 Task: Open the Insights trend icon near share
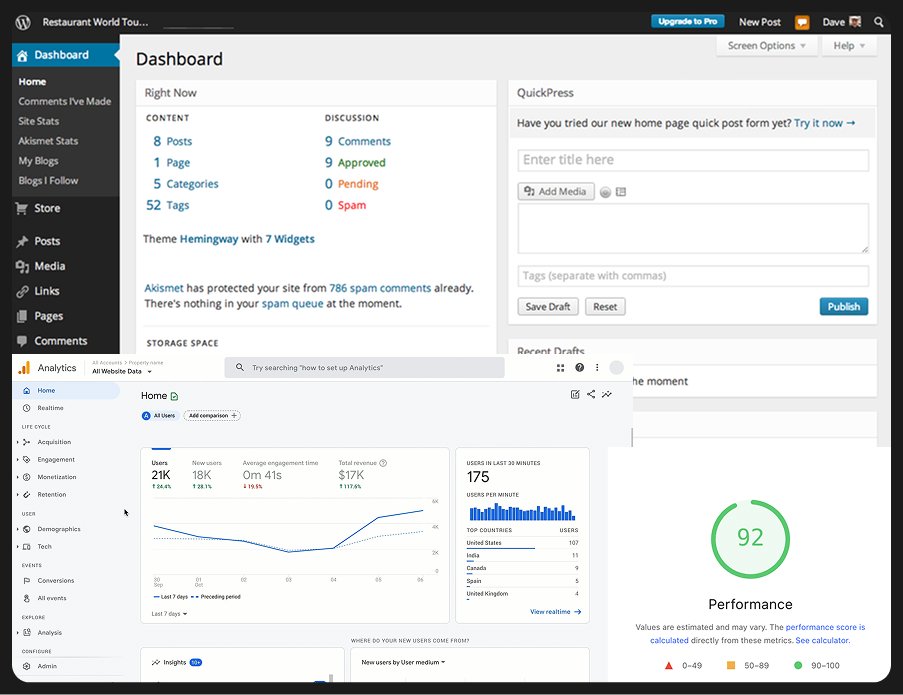point(607,395)
